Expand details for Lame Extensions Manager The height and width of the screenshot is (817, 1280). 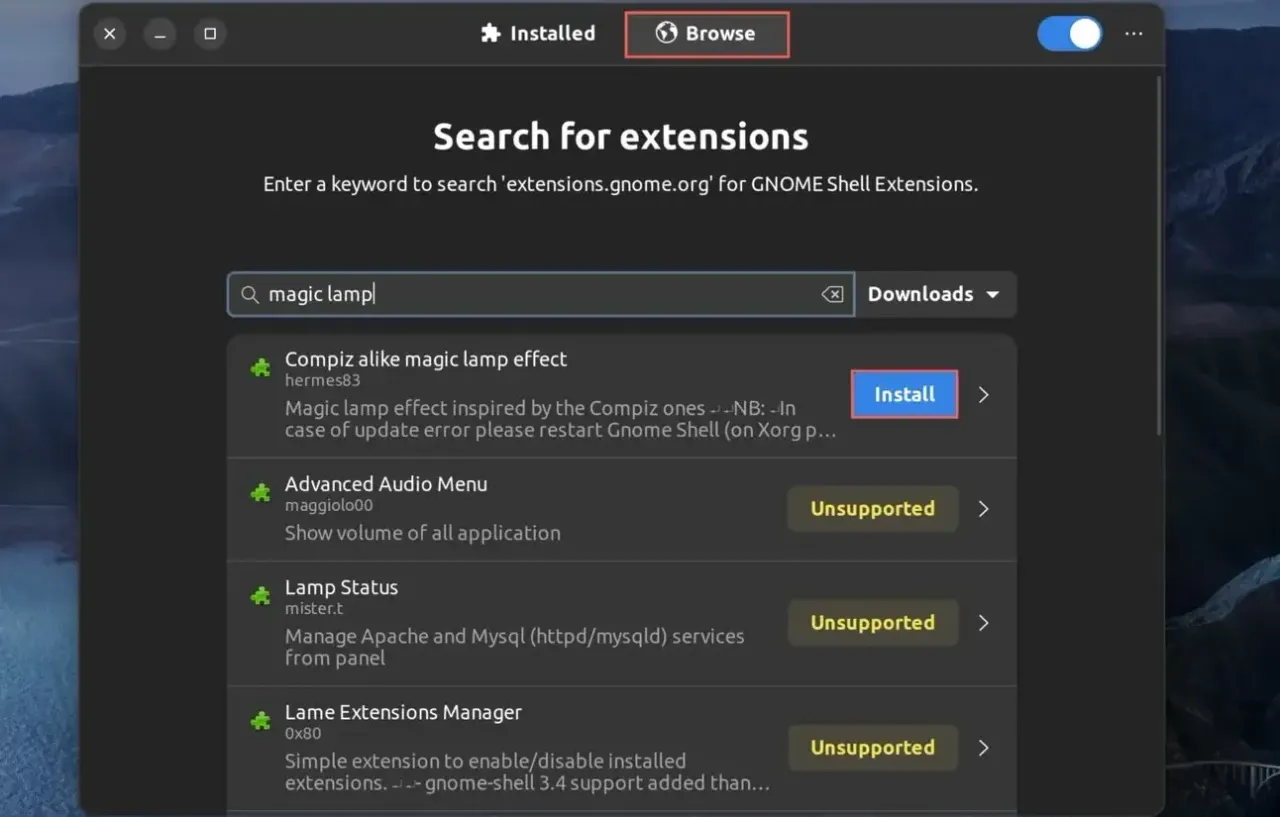pos(982,747)
